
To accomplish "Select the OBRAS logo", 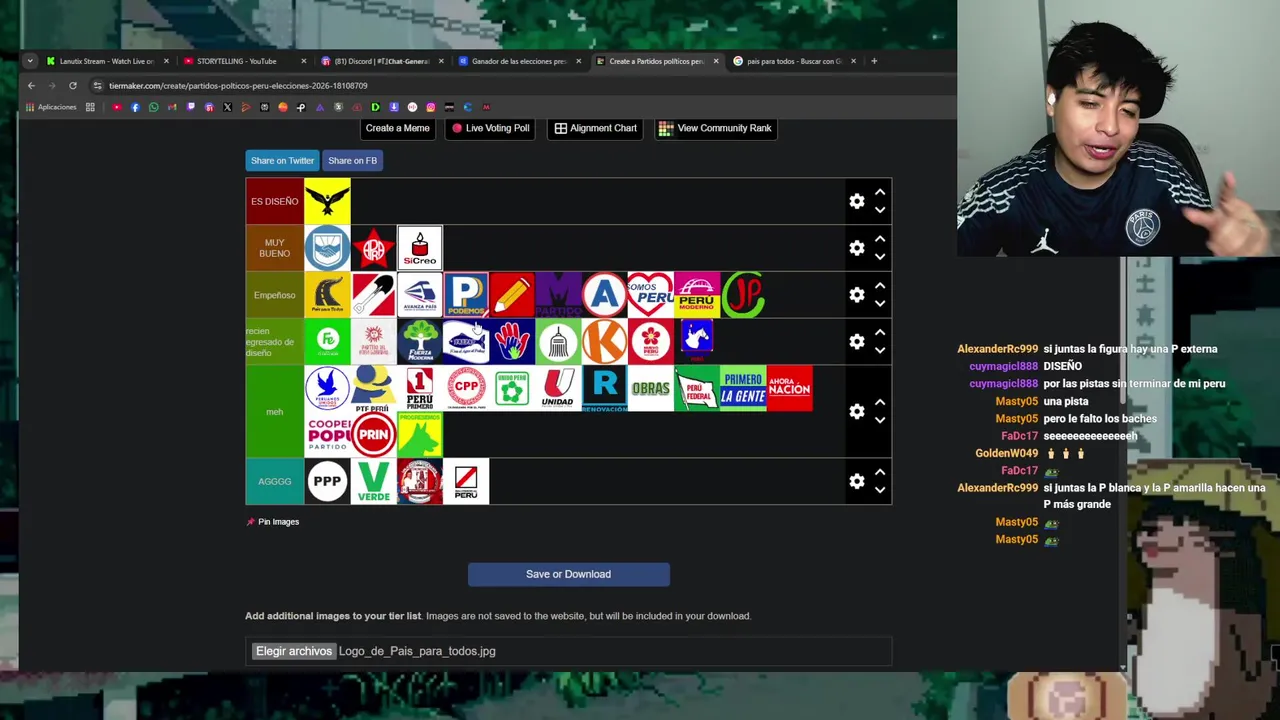I will [650, 388].
